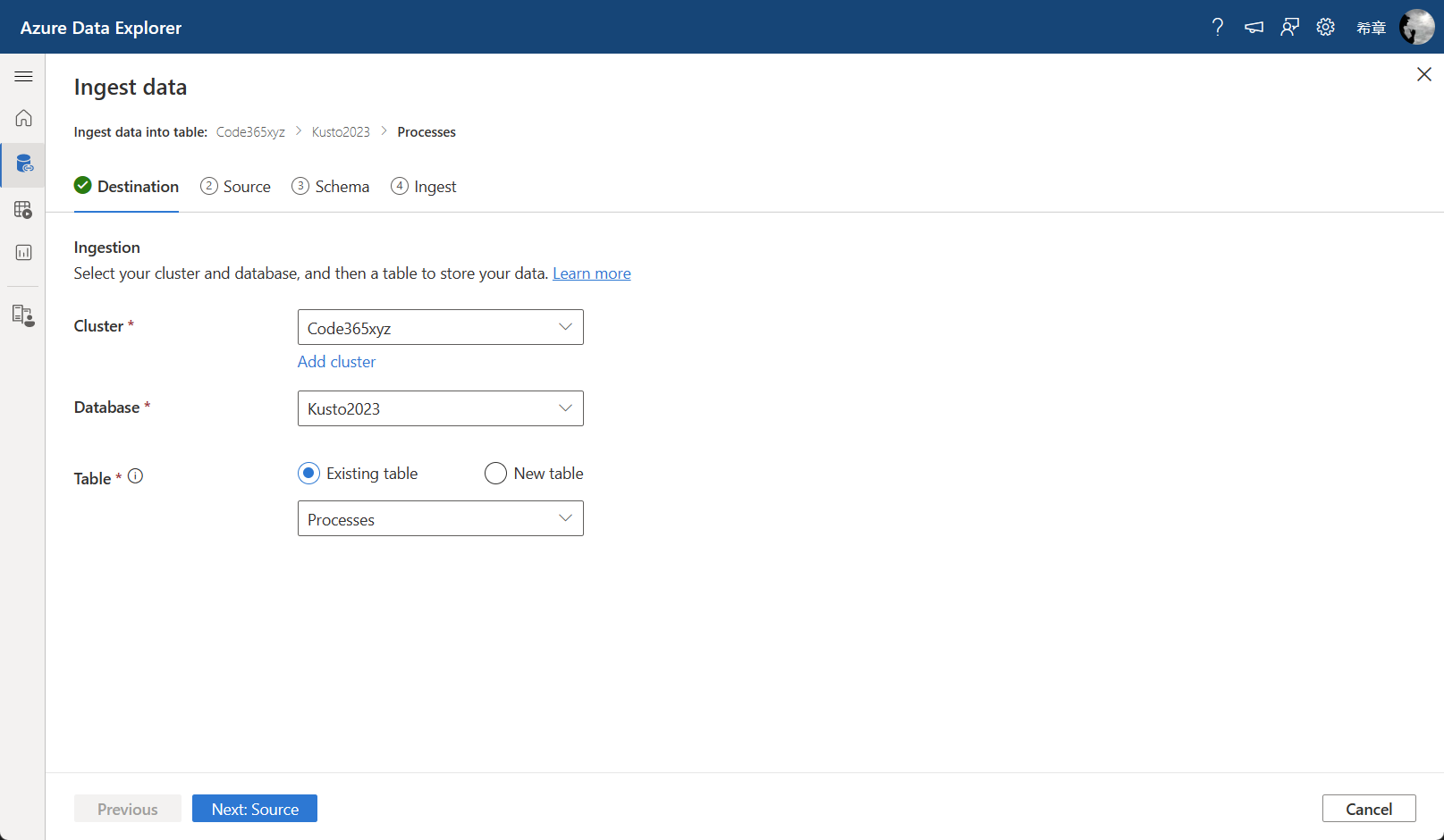Click the username text in header

tap(1371, 28)
